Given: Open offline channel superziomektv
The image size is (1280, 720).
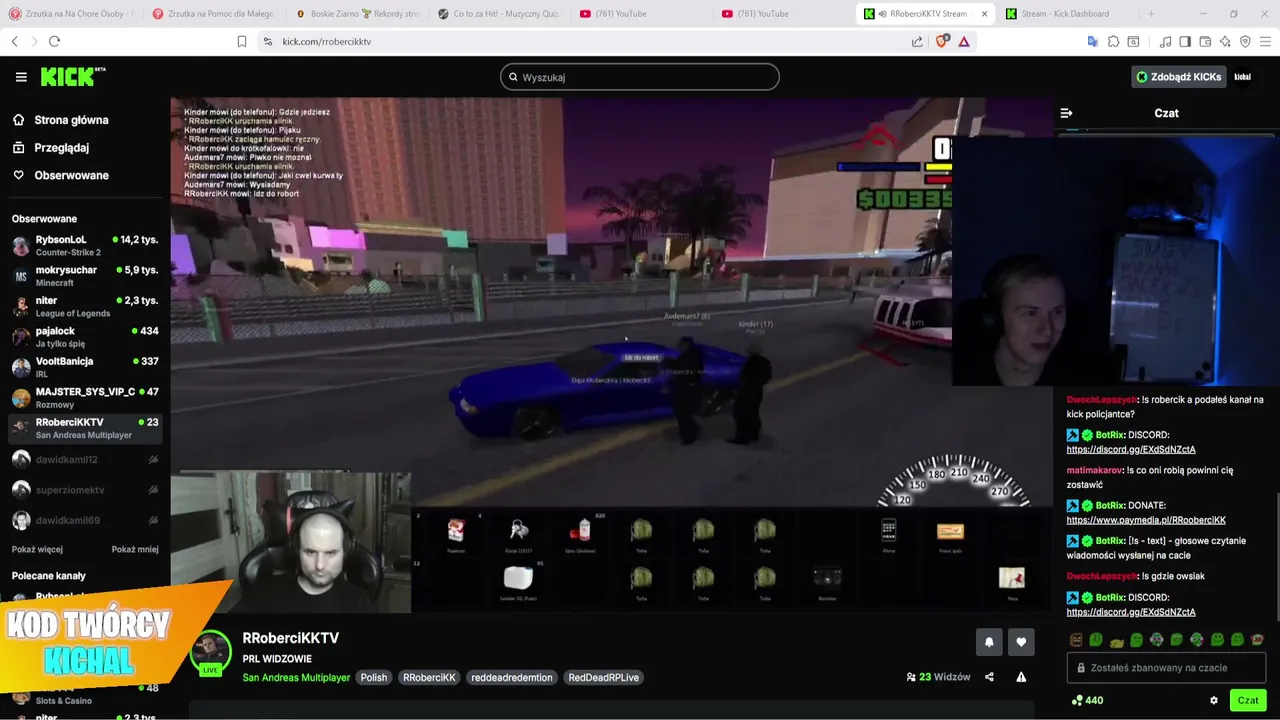Looking at the screenshot, I should tap(85, 490).
